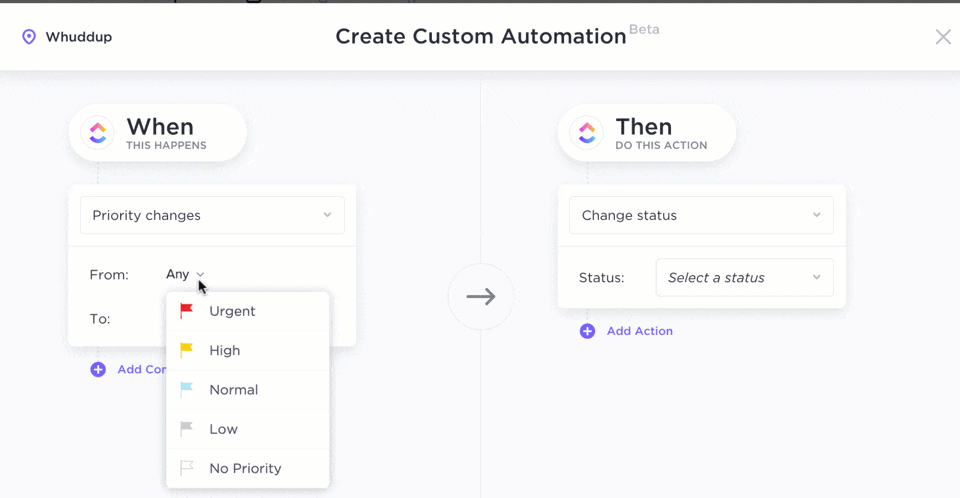Click the red Urgent flag icon
The width and height of the screenshot is (960, 498).
pos(186,311)
